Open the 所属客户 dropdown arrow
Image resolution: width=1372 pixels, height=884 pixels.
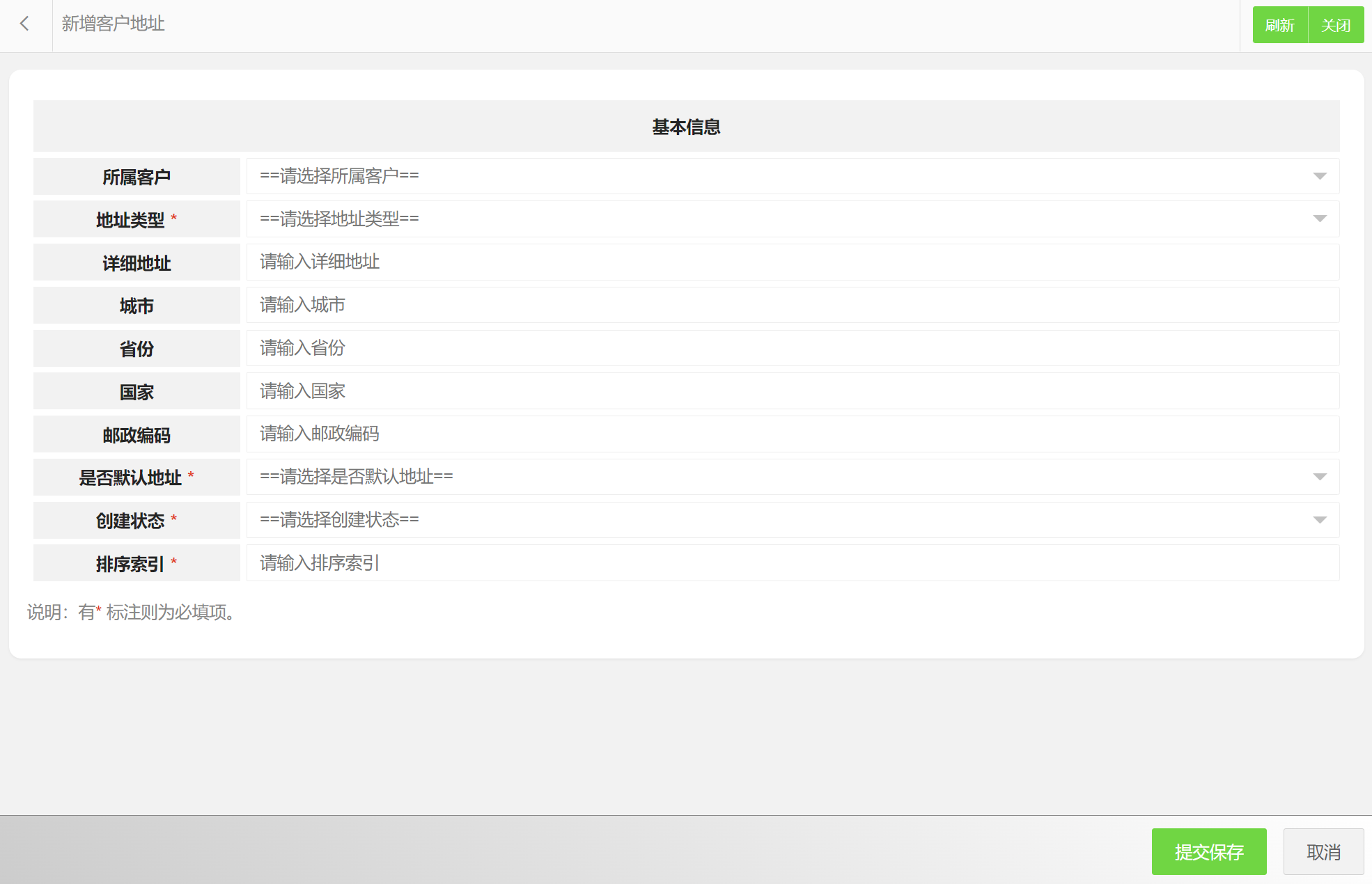tap(1319, 176)
